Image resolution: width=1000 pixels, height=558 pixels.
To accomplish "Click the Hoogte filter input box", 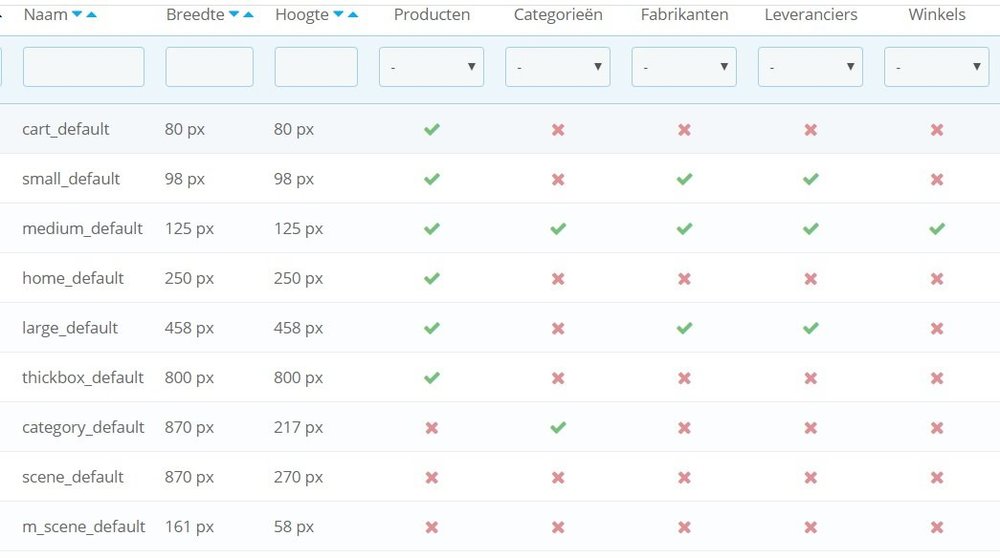I will point(315,67).
